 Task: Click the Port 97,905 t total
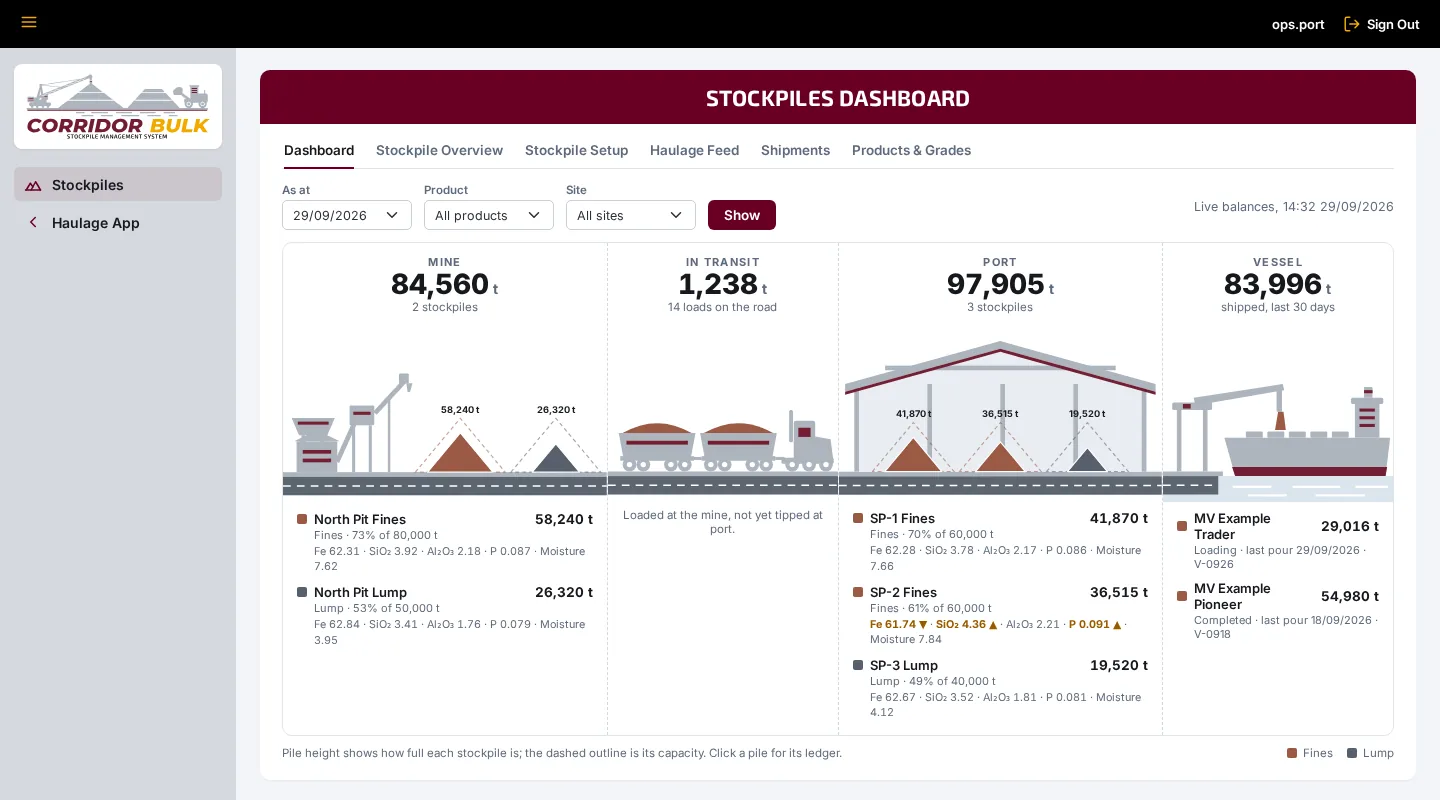pos(1000,285)
